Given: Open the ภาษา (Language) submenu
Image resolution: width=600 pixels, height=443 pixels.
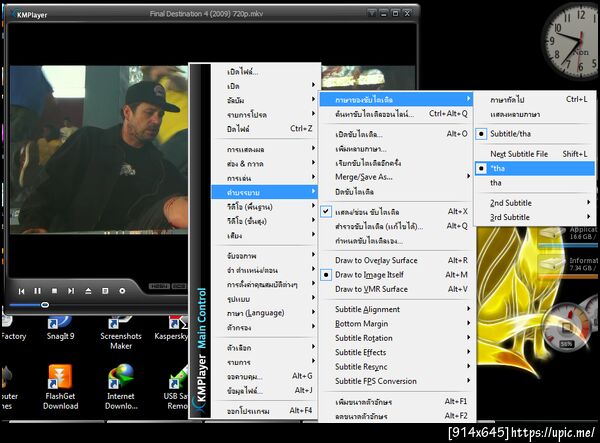Looking at the screenshot, I should point(264,313).
